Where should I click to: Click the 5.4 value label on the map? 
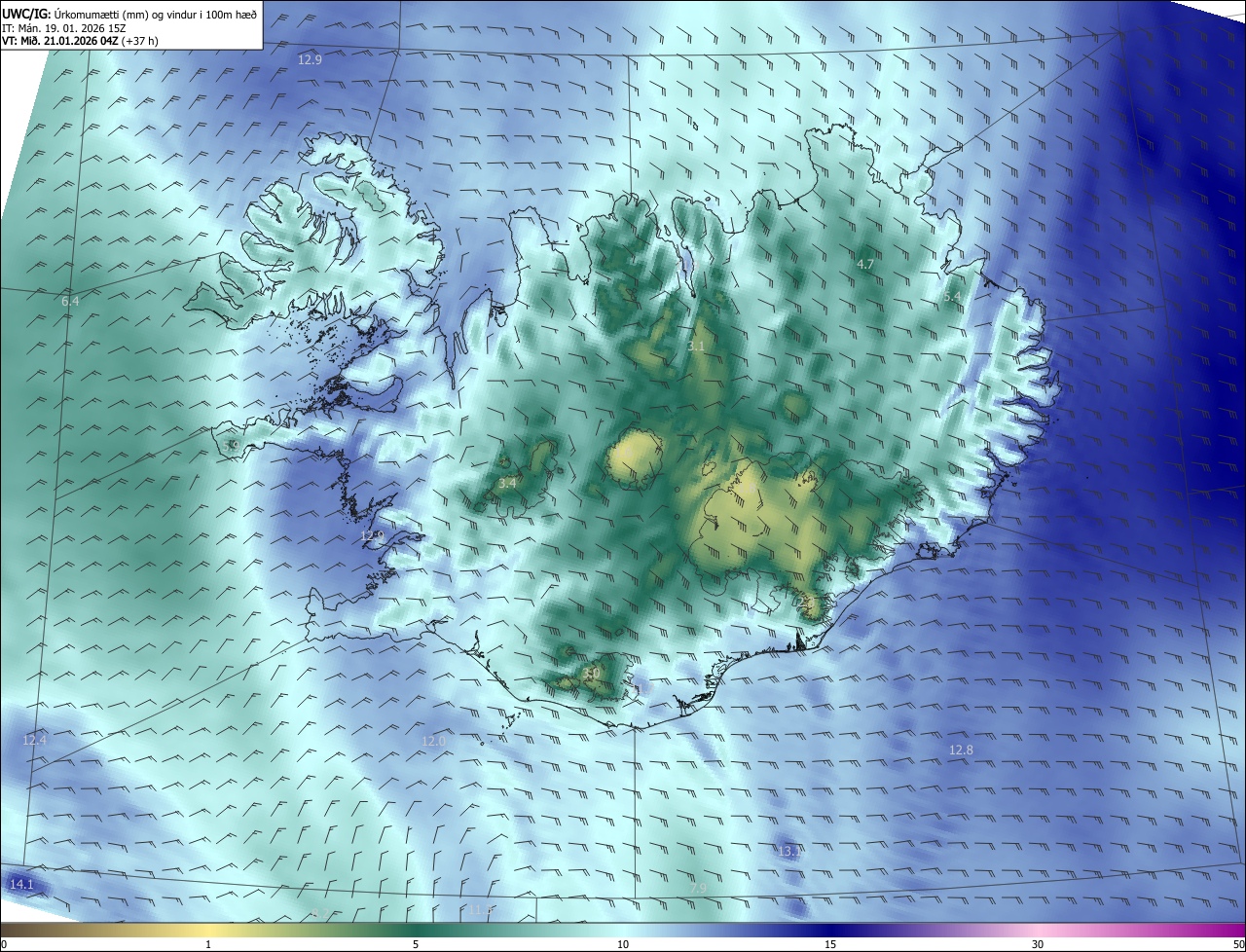(x=952, y=296)
